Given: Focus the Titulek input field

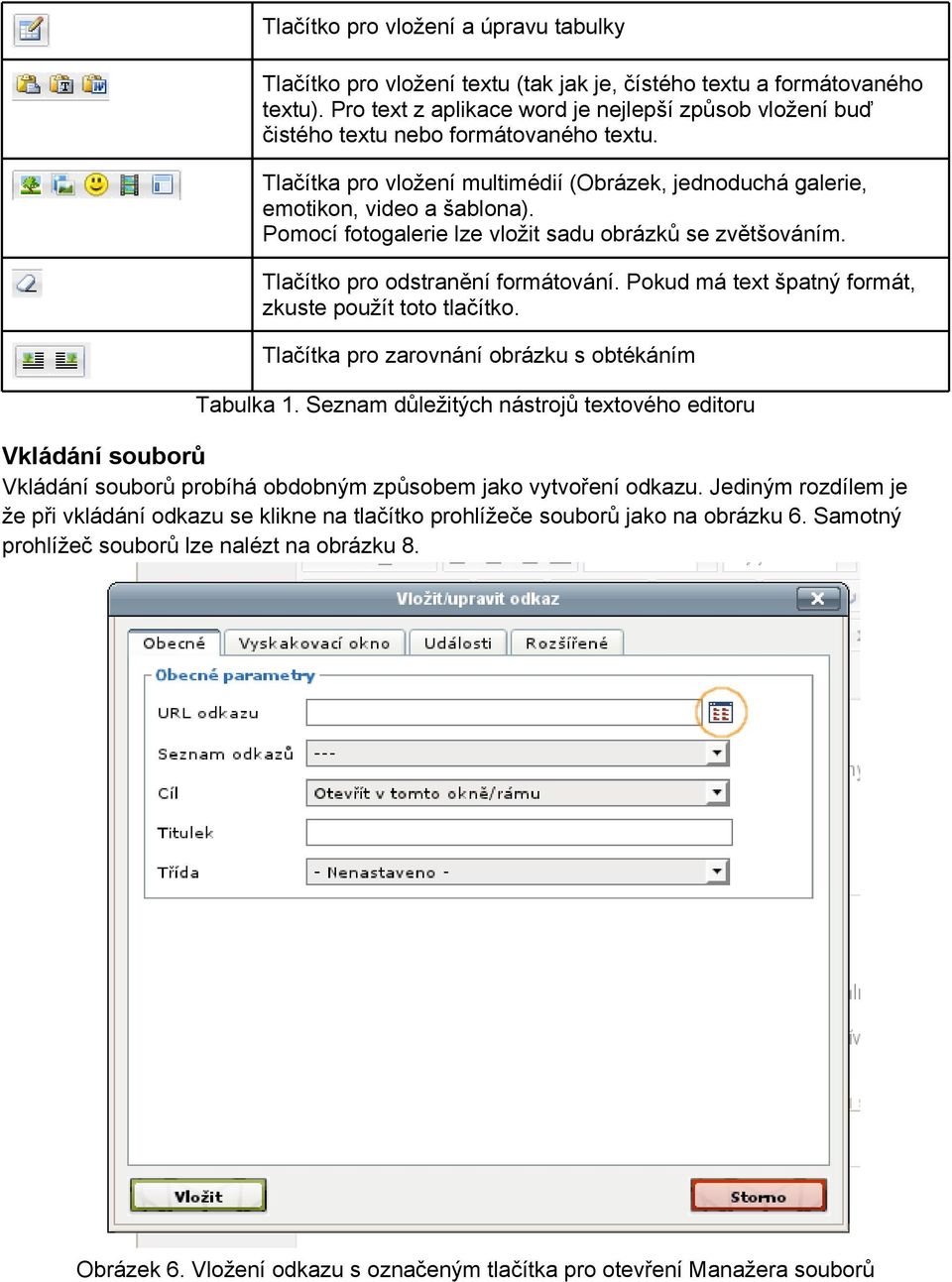Looking at the screenshot, I should point(519,832).
